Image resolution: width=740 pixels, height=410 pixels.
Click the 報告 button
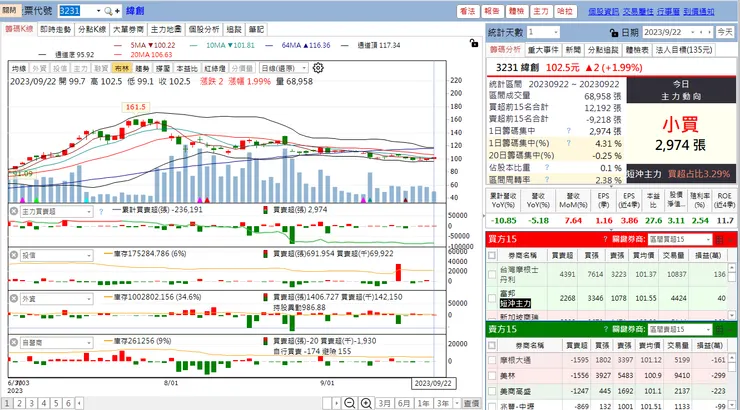[492, 11]
